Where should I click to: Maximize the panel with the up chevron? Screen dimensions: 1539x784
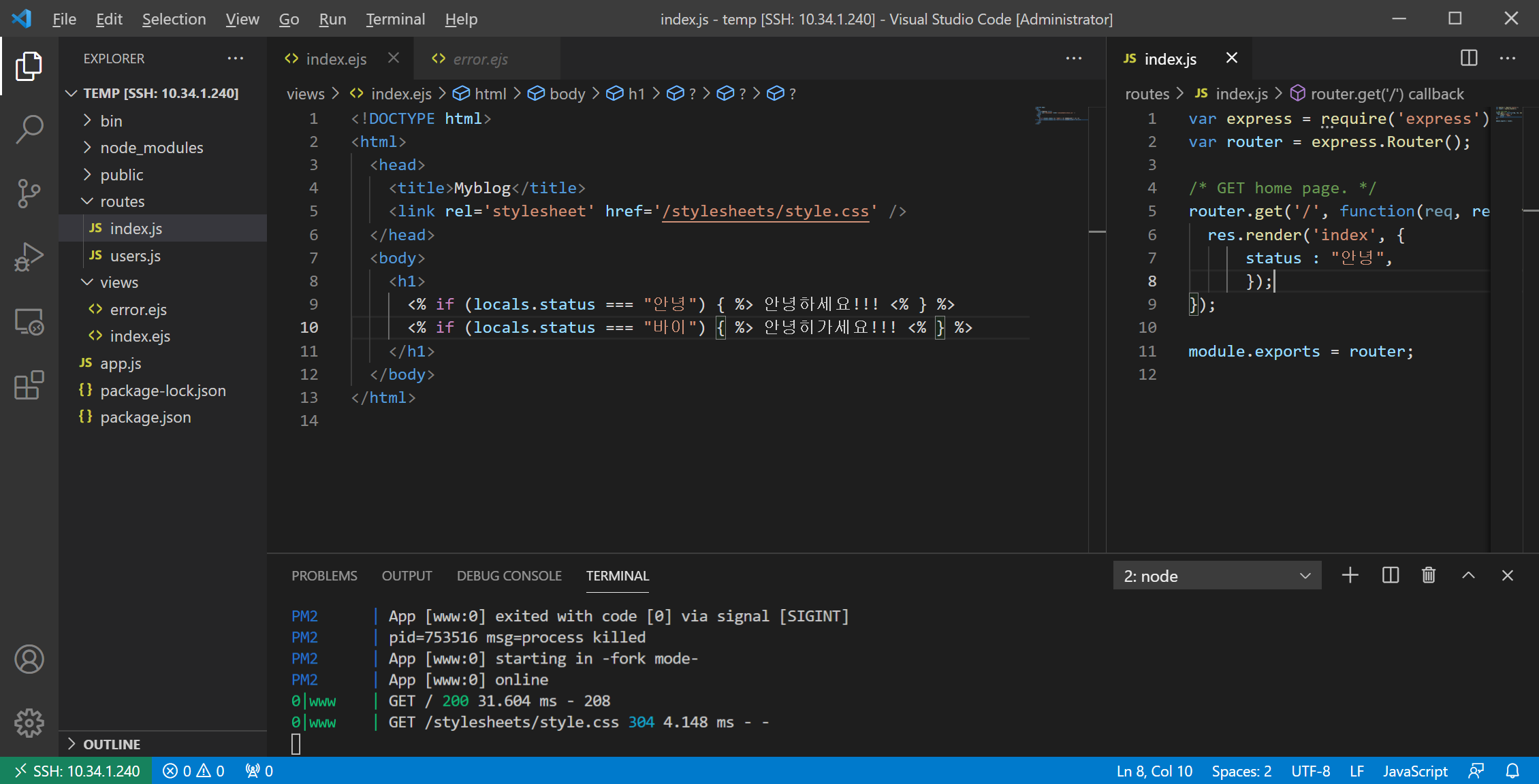(1469, 576)
